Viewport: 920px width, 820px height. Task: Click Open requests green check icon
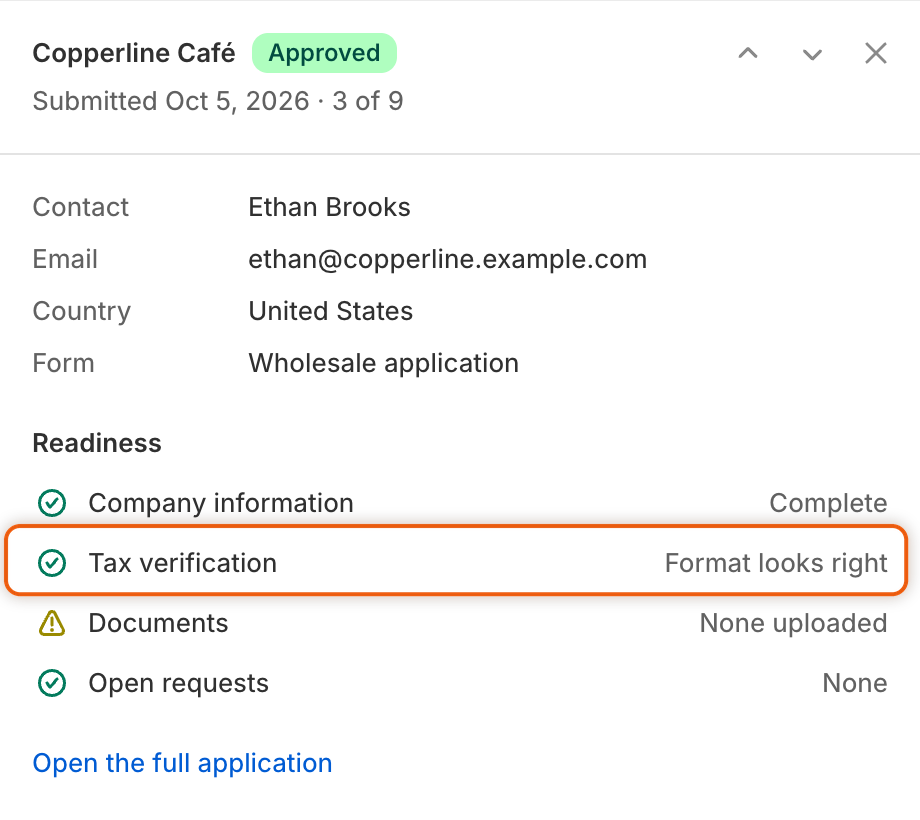coord(52,683)
